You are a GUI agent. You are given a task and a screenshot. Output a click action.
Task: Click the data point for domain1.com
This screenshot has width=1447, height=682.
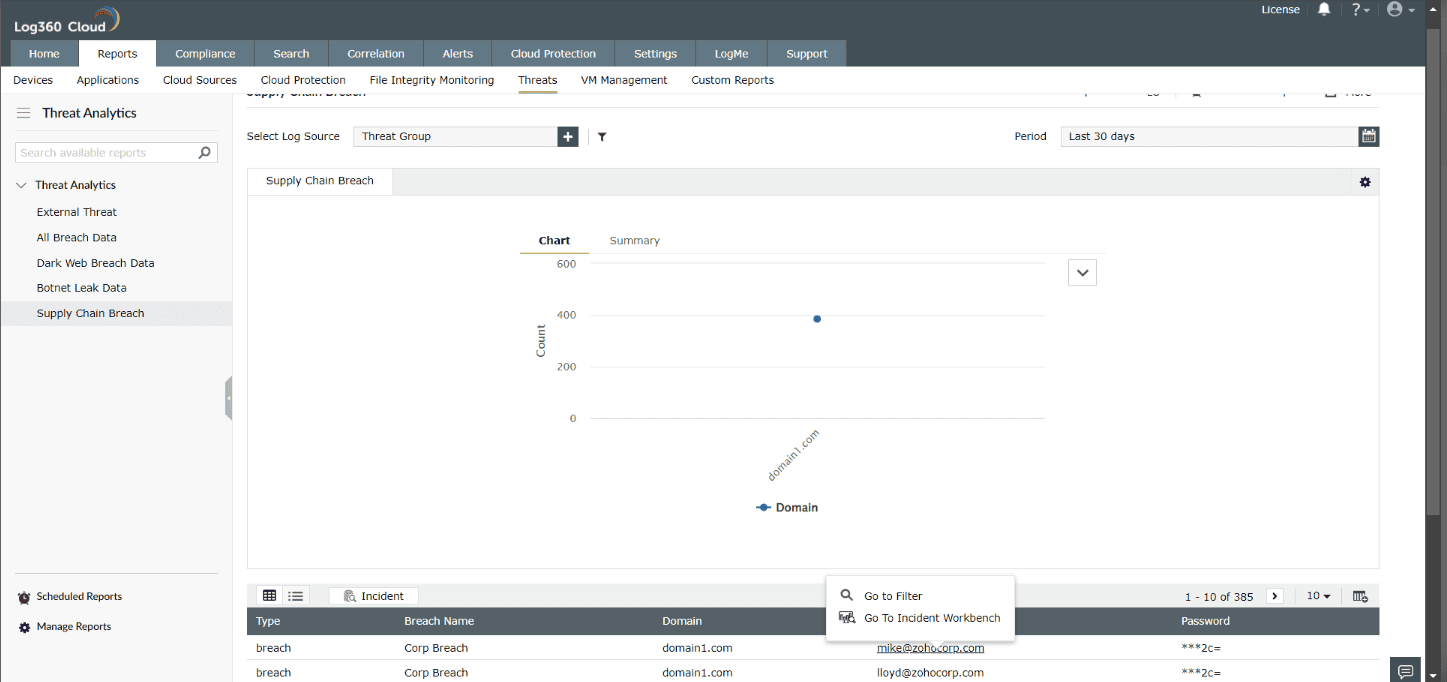pos(817,319)
